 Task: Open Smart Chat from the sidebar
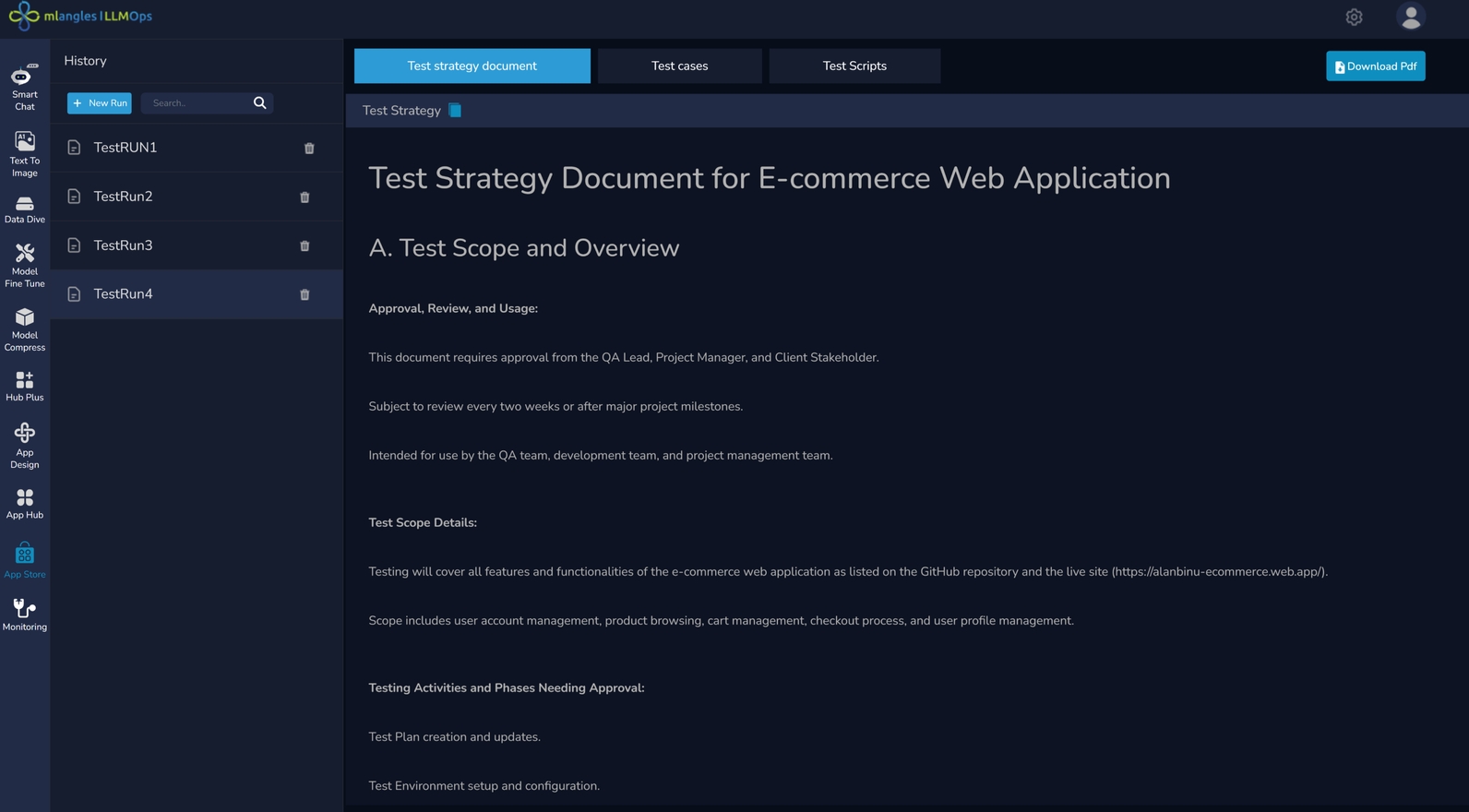tap(25, 87)
